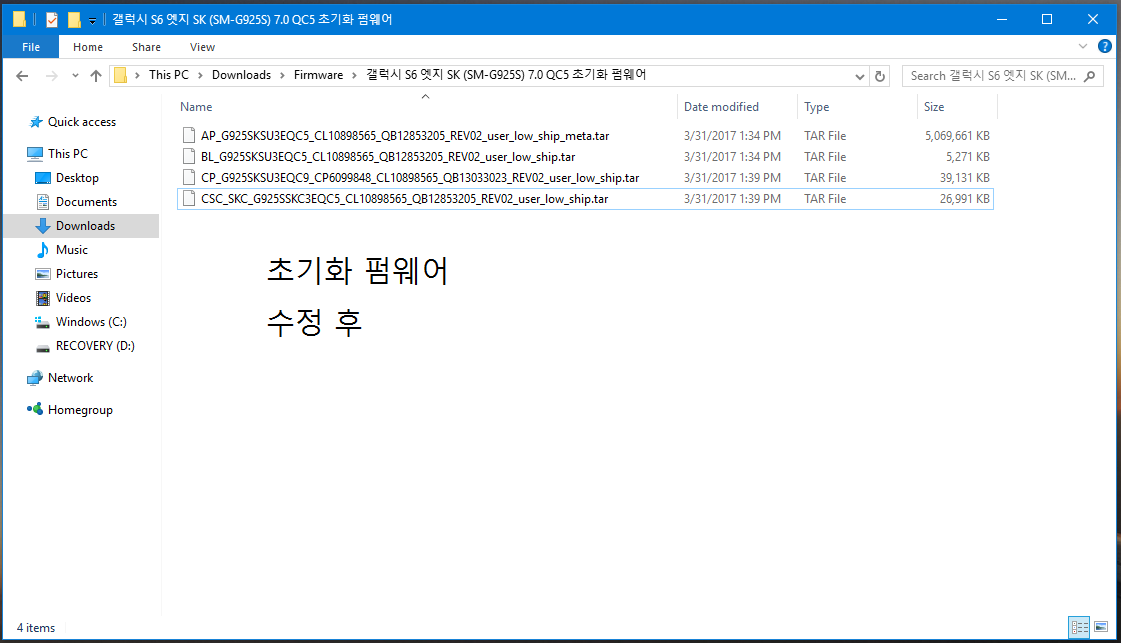Open RECOVERY (D:) drive in navigation pane
Viewport: 1121px width, 643px height.
click(95, 346)
